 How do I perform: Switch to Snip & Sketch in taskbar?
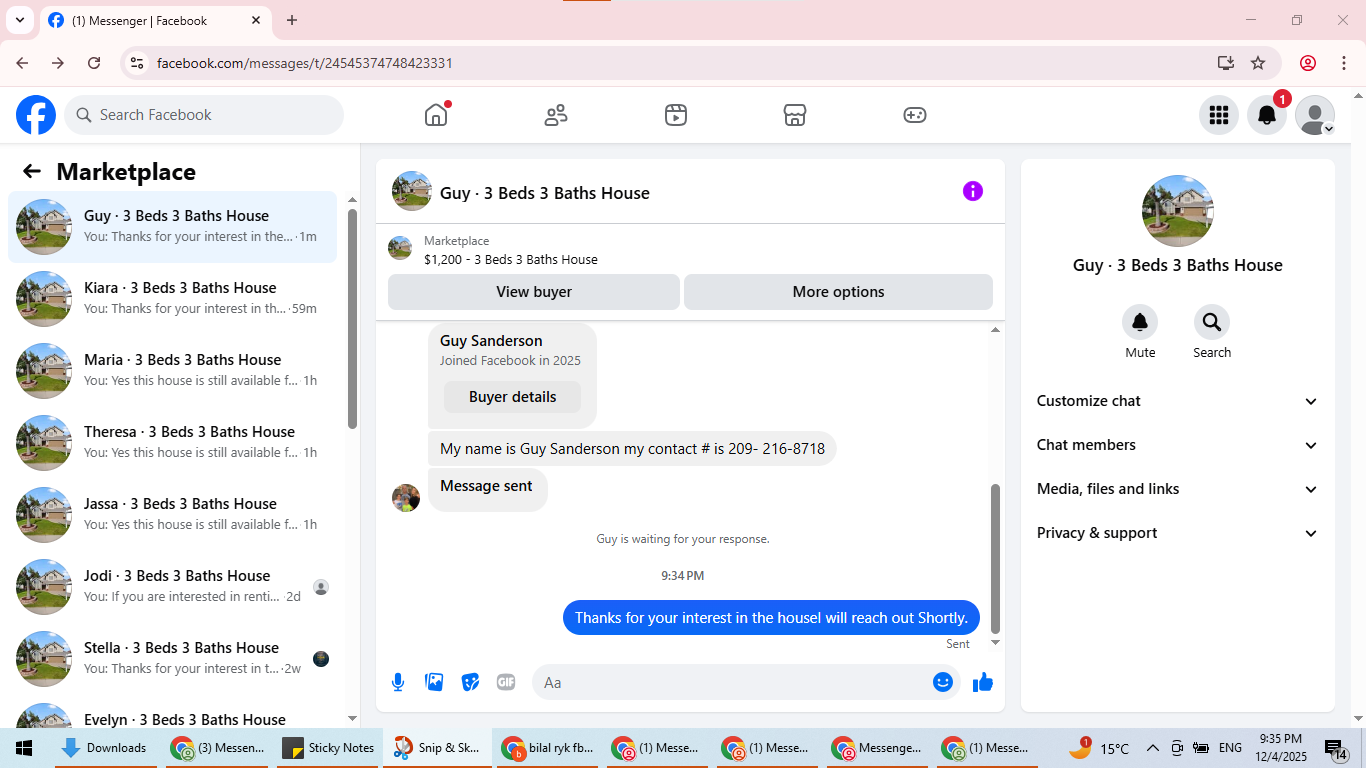(x=437, y=748)
